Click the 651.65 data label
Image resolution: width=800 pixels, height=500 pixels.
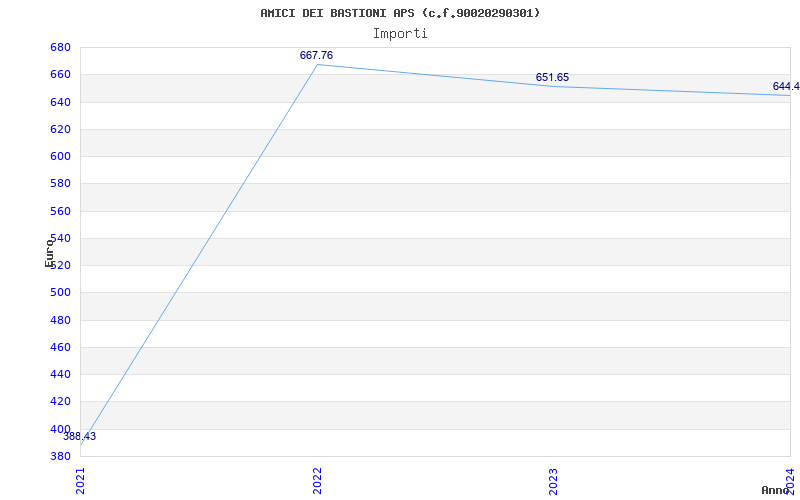tap(552, 78)
